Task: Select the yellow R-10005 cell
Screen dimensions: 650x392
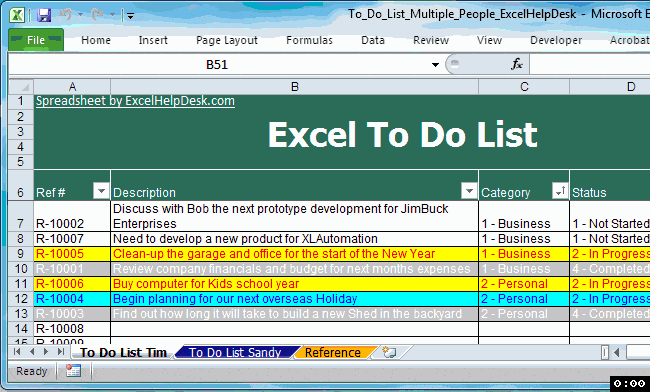Action: pyautogui.click(x=72, y=254)
